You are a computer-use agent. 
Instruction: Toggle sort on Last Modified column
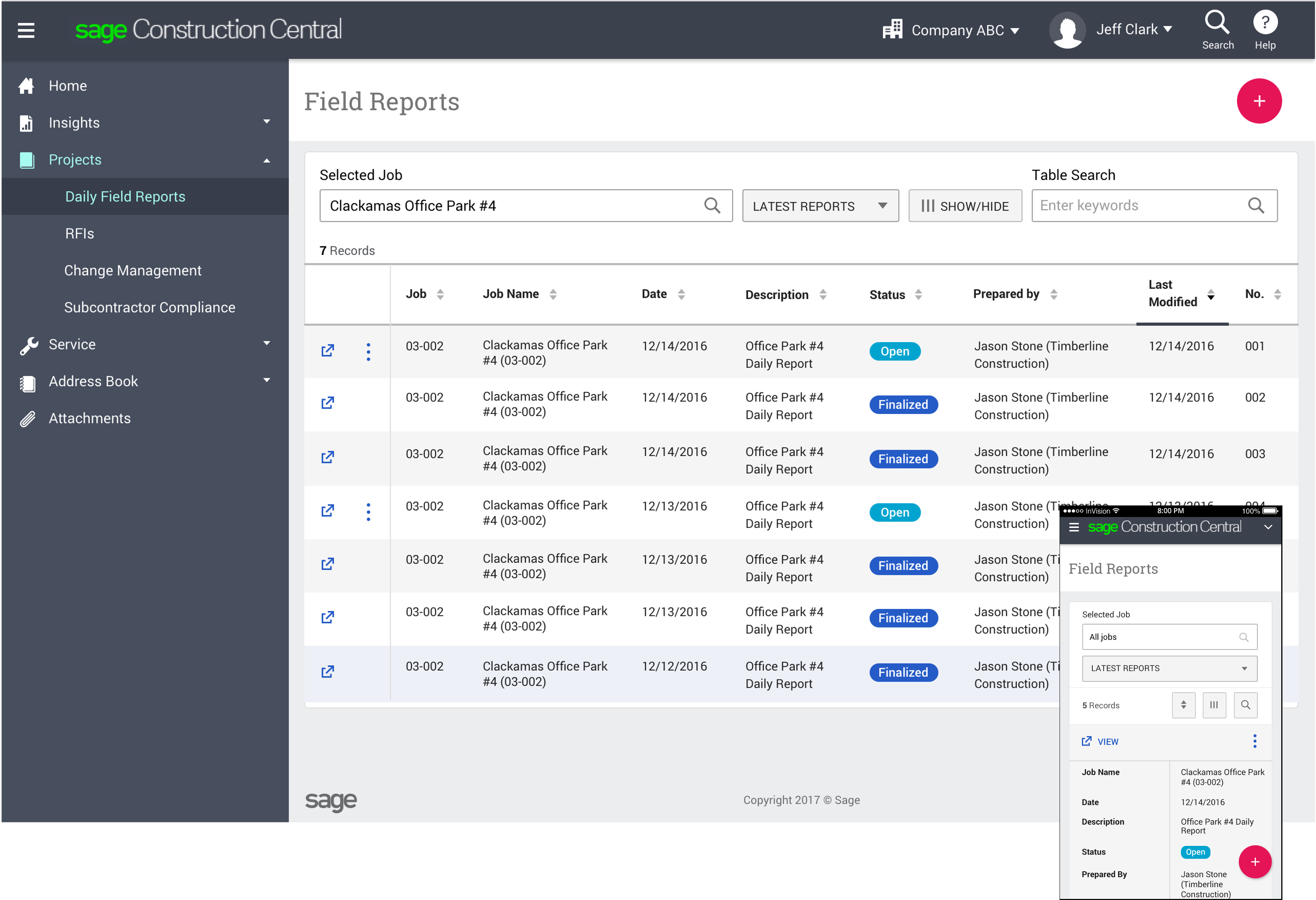pos(1210,294)
